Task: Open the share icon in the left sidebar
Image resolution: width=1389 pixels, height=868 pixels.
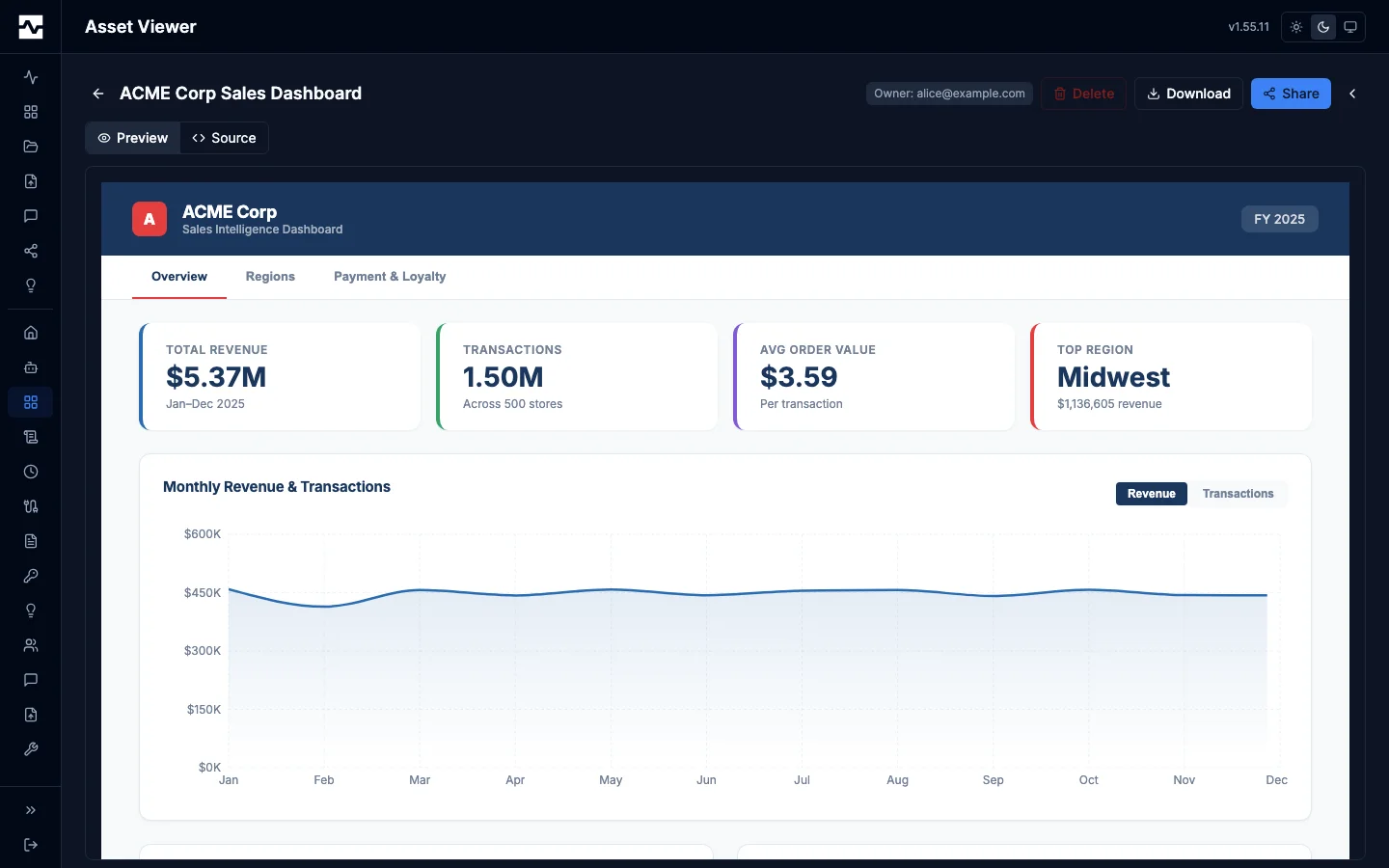Action: pos(30,252)
